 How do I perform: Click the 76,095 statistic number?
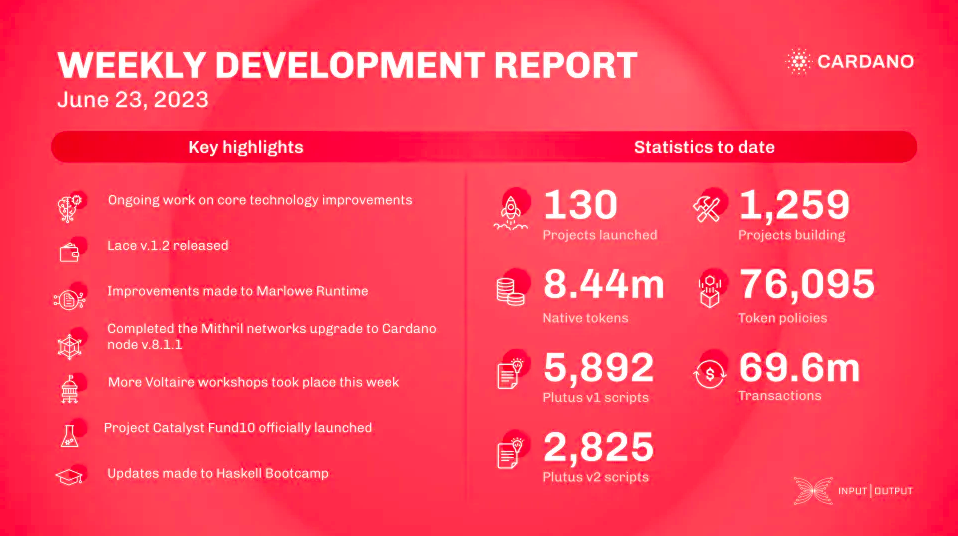click(x=807, y=285)
